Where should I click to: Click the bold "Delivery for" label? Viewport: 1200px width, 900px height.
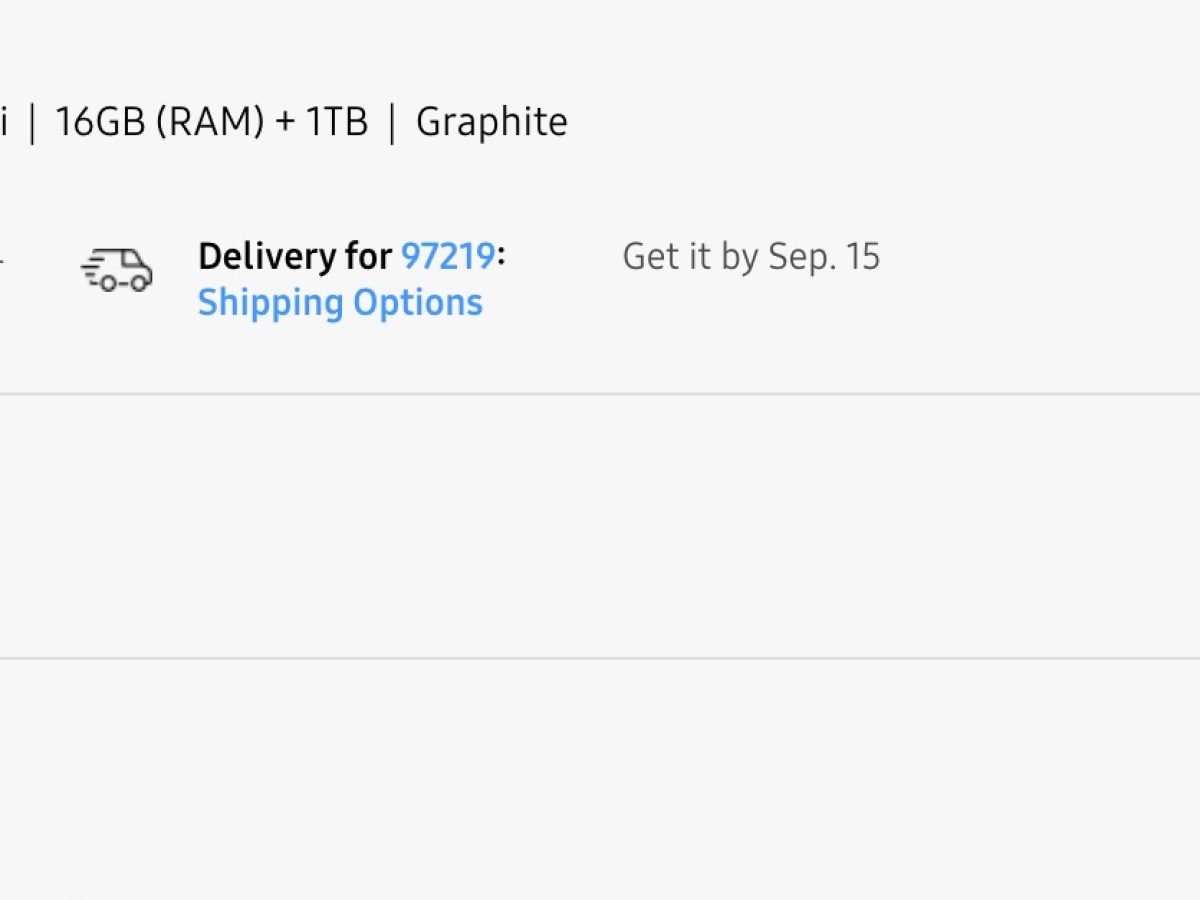click(295, 257)
